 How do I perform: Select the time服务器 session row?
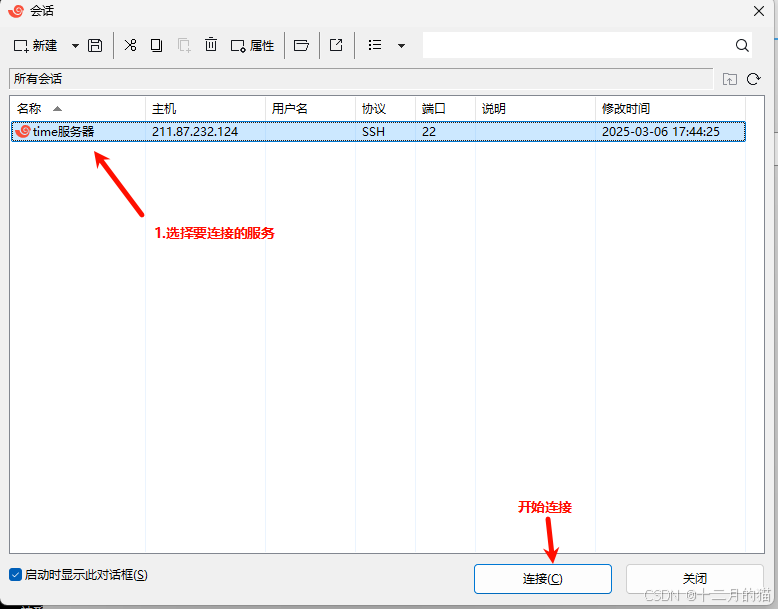pos(378,132)
